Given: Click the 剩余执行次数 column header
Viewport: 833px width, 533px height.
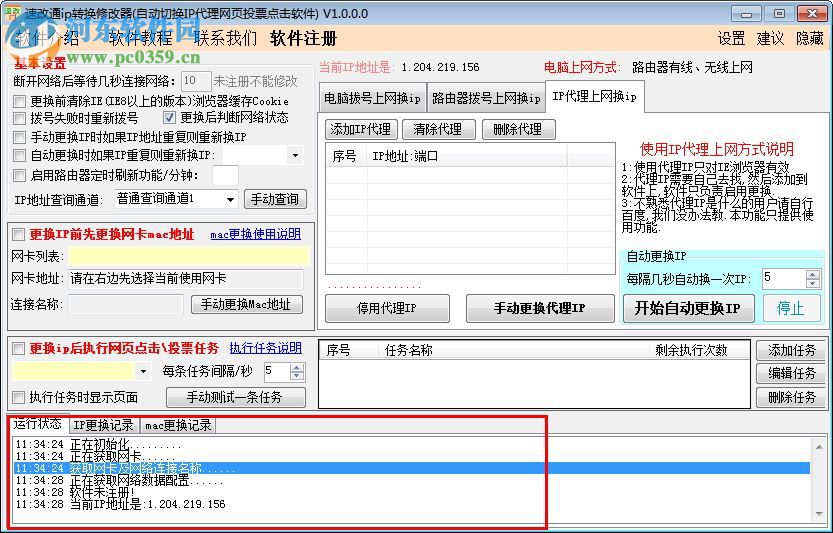Looking at the screenshot, I should point(699,350).
